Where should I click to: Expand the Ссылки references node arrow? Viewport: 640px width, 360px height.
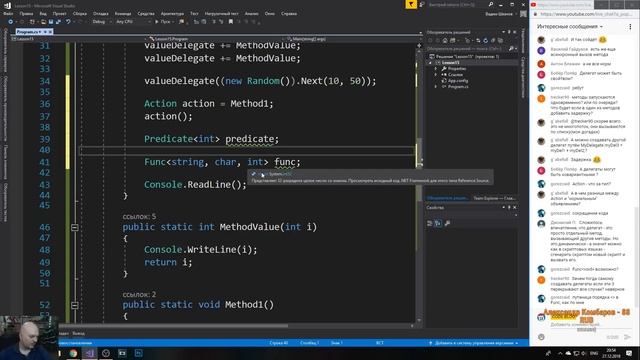point(436,75)
